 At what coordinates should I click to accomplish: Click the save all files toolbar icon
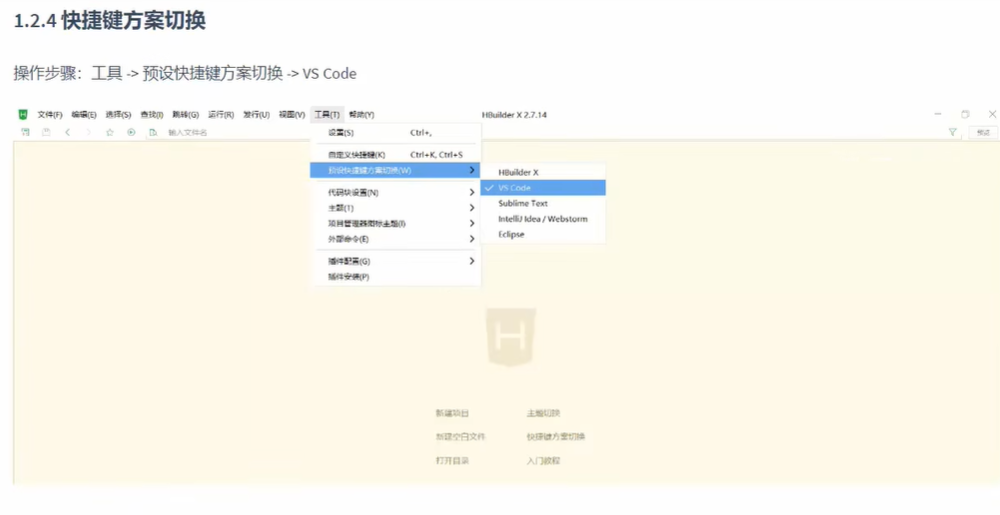(x=26, y=133)
